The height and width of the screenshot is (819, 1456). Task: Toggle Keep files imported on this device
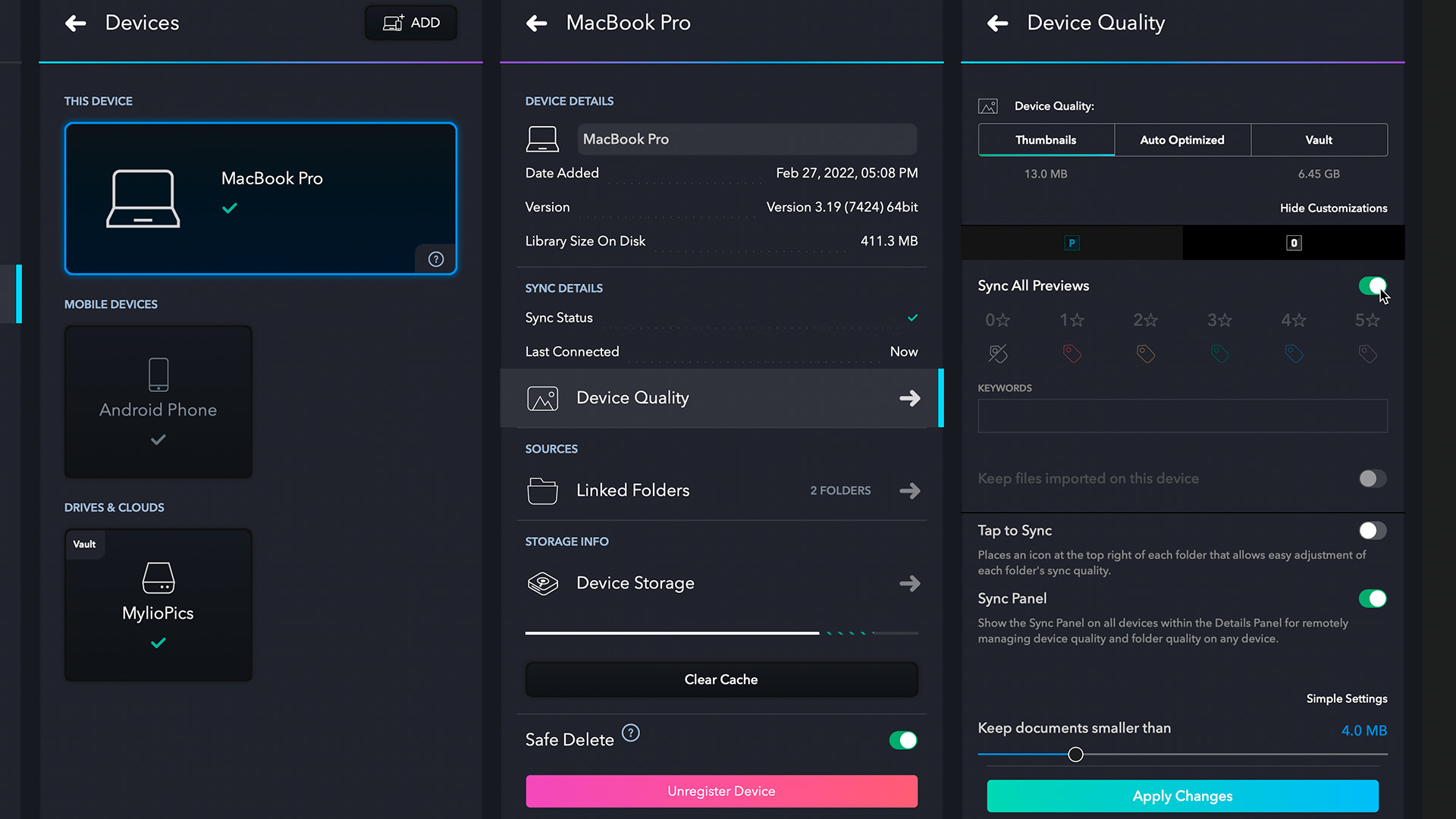(x=1373, y=479)
